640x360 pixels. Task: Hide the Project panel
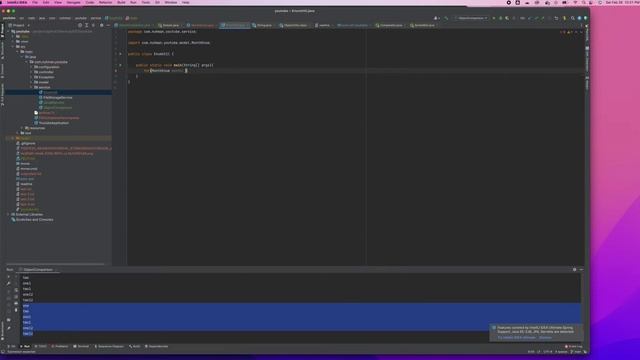[x=108, y=25]
